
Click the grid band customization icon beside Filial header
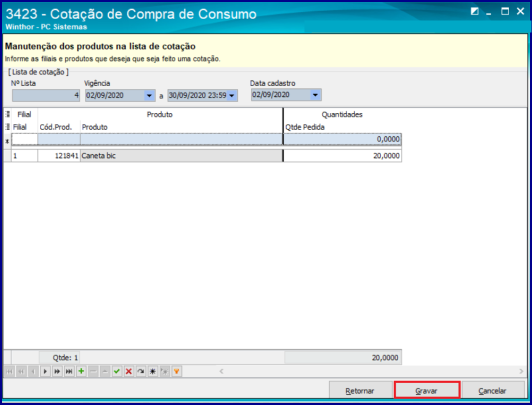coord(7,114)
